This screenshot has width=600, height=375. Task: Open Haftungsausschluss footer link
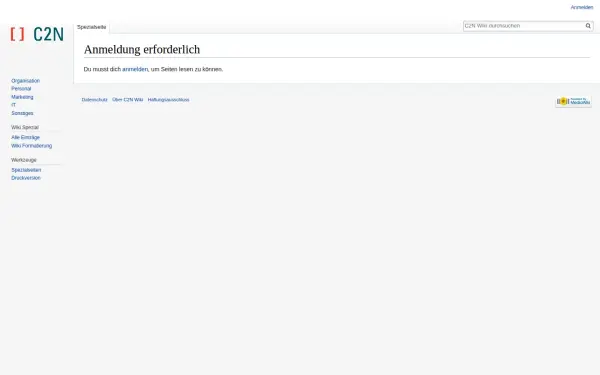[x=168, y=99]
